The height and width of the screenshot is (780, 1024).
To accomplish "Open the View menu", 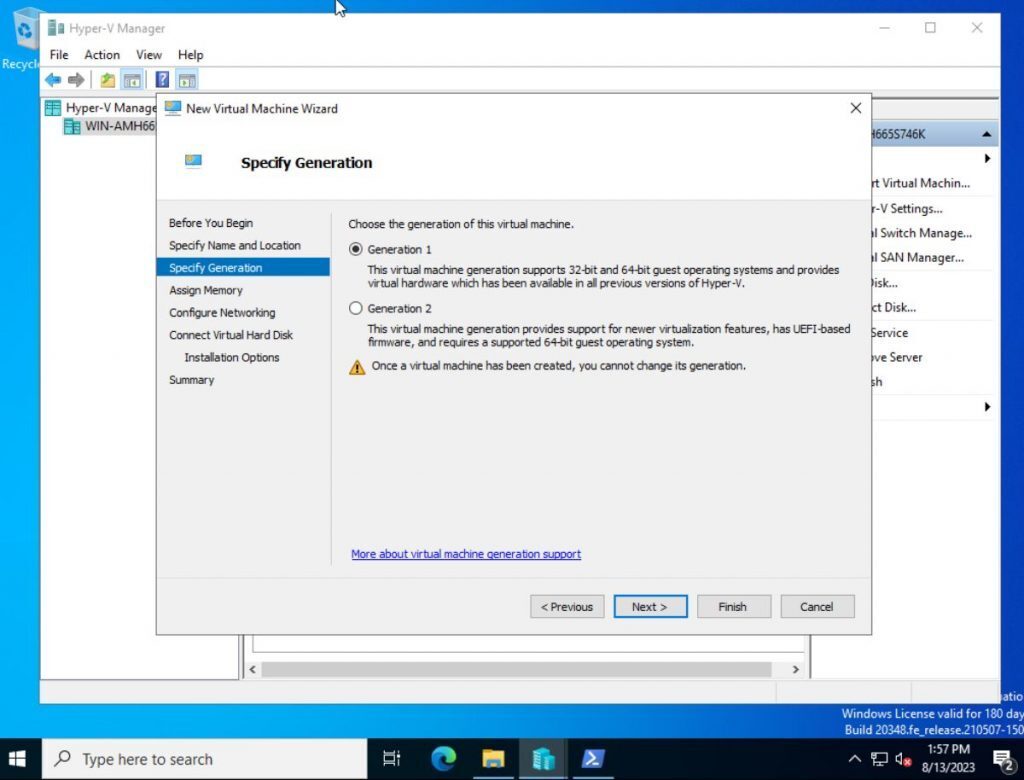I will (148, 55).
